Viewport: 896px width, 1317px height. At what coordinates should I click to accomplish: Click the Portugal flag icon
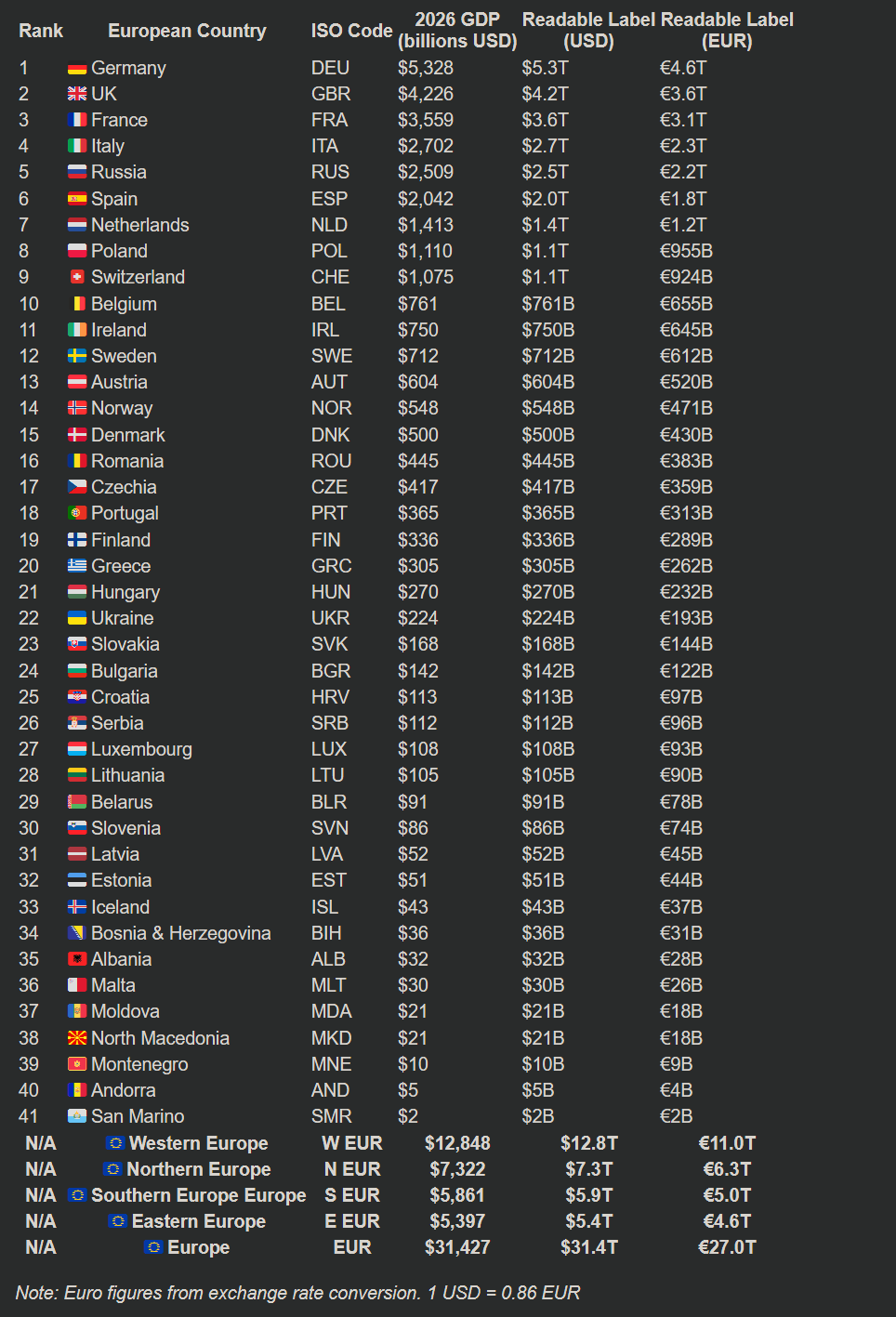pyautogui.click(x=77, y=514)
